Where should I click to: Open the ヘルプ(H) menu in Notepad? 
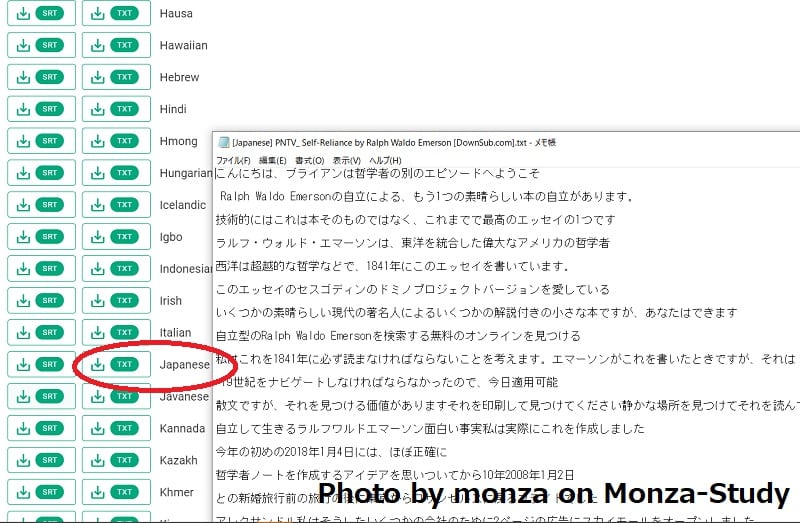click(385, 160)
